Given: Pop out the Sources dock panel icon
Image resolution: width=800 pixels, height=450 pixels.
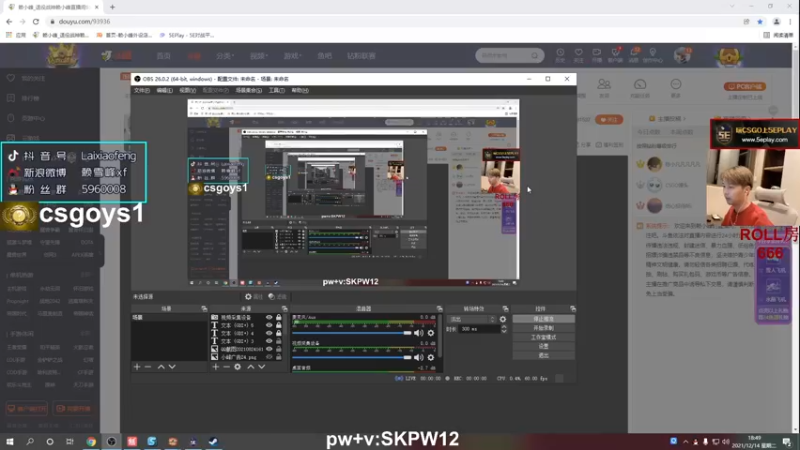Looking at the screenshot, I should coord(284,309).
